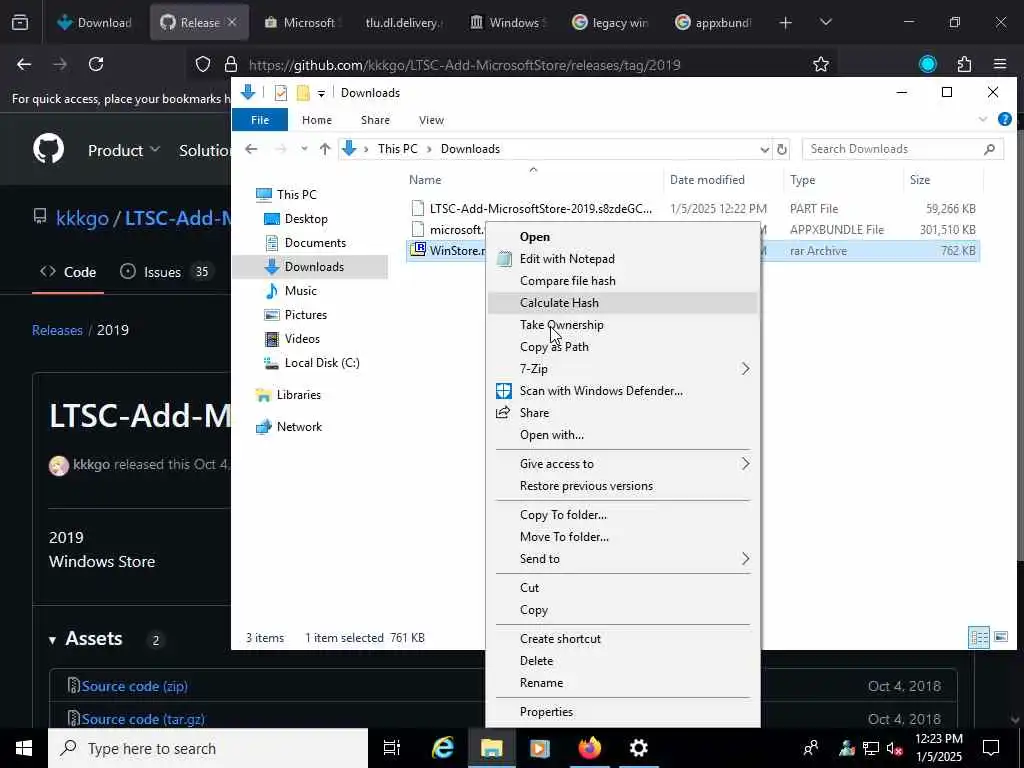1024x768 pixels.
Task: Open Settings gear on taskbar
Action: [x=638, y=748]
